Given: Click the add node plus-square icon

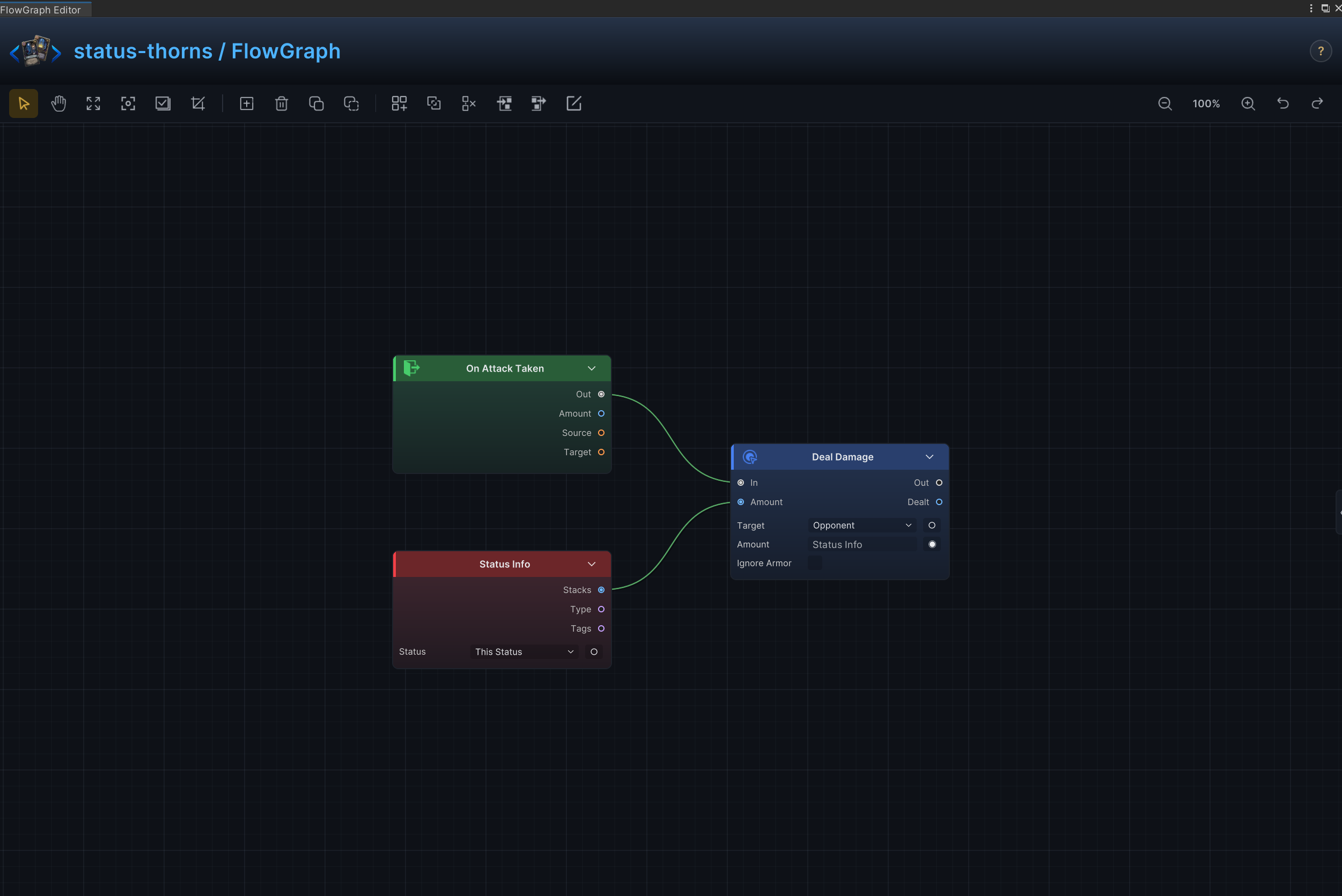Looking at the screenshot, I should (246, 103).
